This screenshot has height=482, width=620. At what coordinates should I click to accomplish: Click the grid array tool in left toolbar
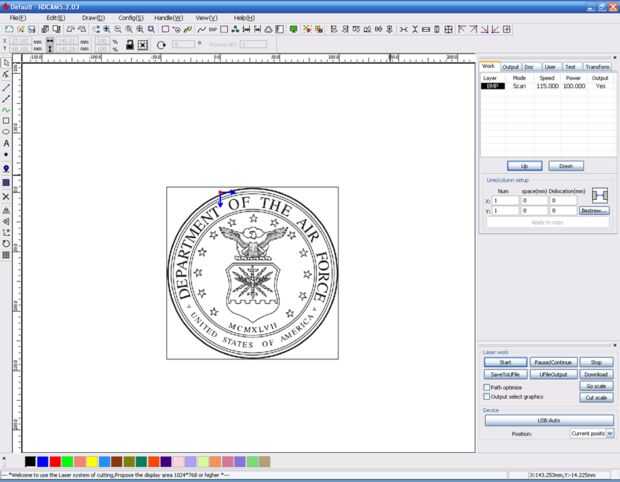pos(6,255)
